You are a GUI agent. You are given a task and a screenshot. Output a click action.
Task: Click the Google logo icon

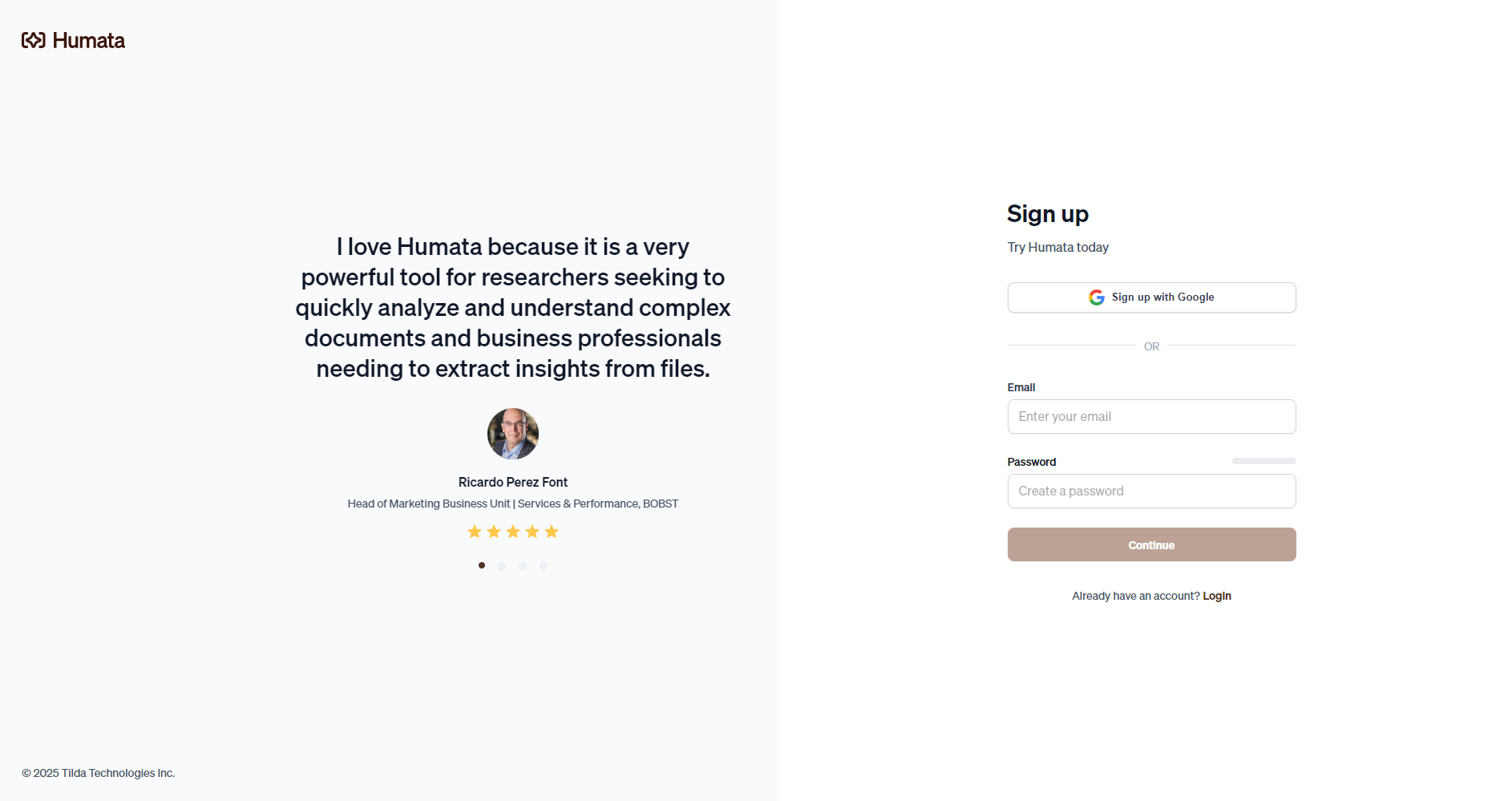click(1096, 297)
